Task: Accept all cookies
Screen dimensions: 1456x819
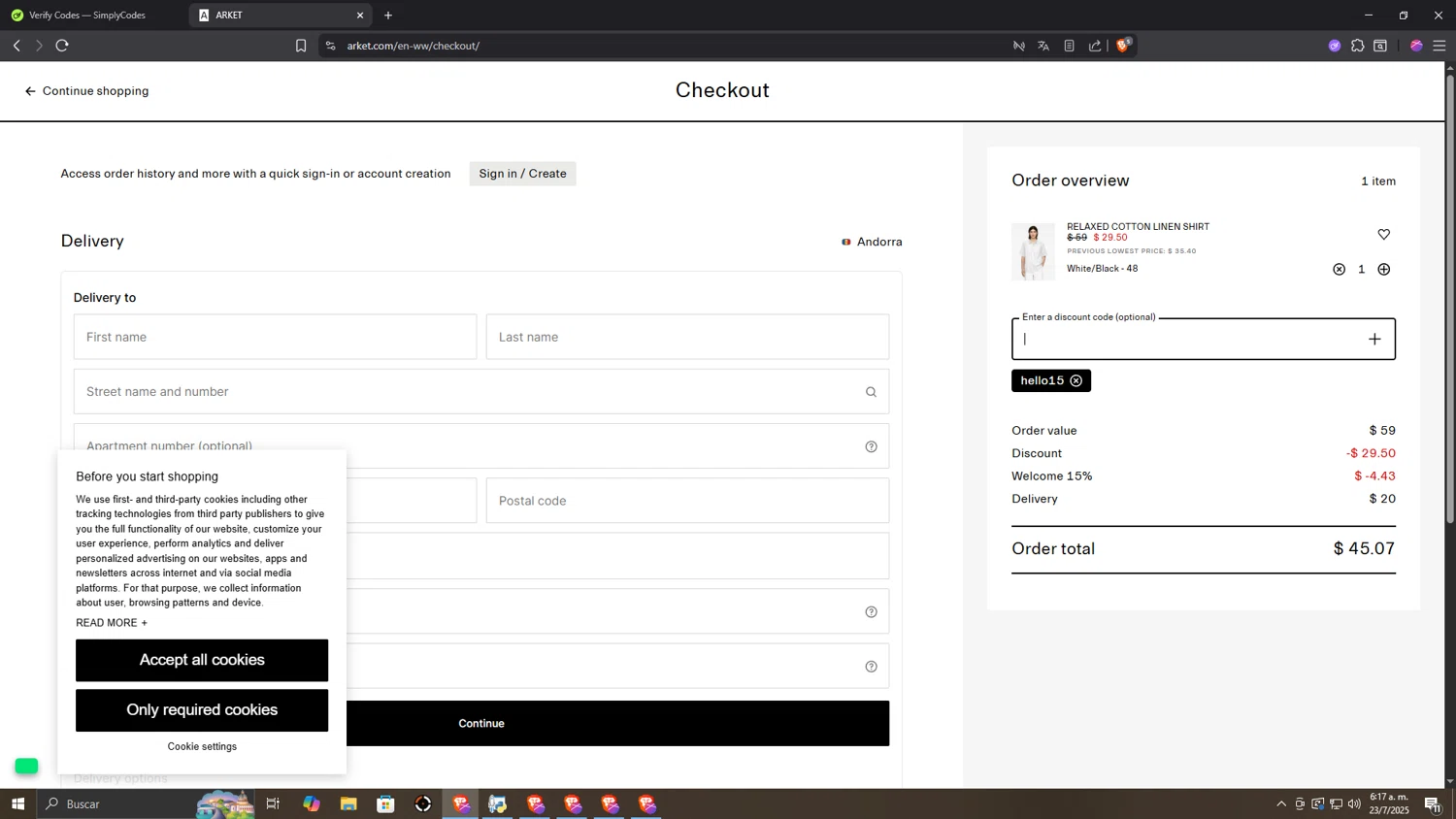Action: click(x=202, y=660)
